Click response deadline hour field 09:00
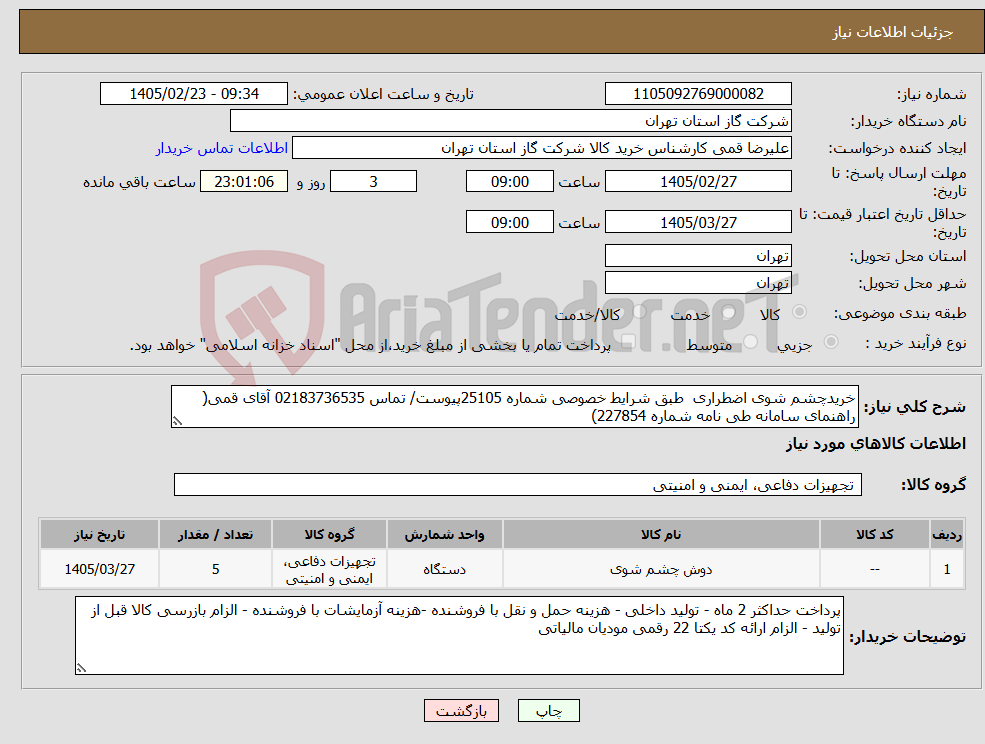Viewport: 985px width, 744px height. [509, 182]
